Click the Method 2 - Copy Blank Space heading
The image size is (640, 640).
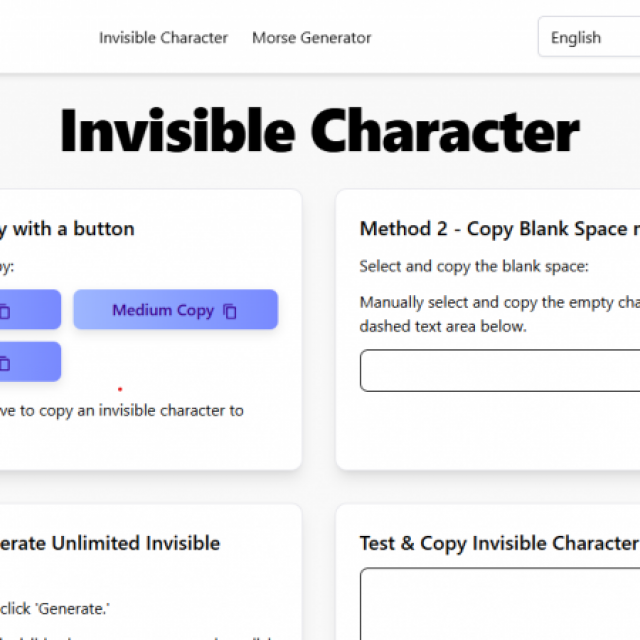click(x=500, y=229)
